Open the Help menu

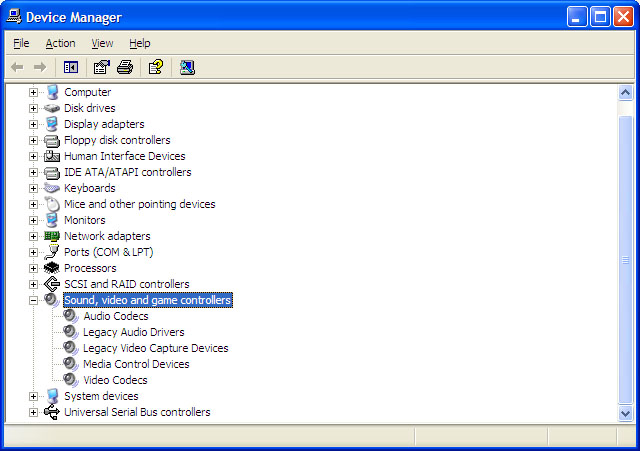[x=140, y=43]
